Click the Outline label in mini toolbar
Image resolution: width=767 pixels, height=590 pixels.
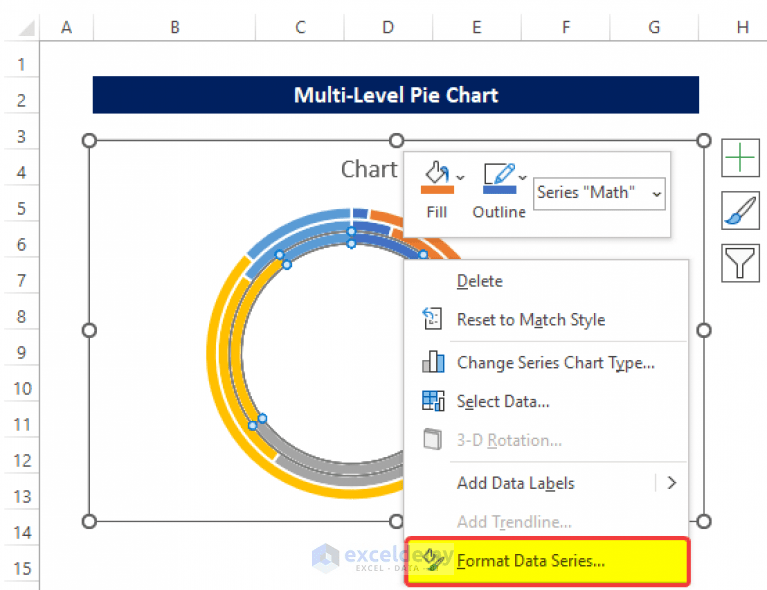(x=499, y=212)
